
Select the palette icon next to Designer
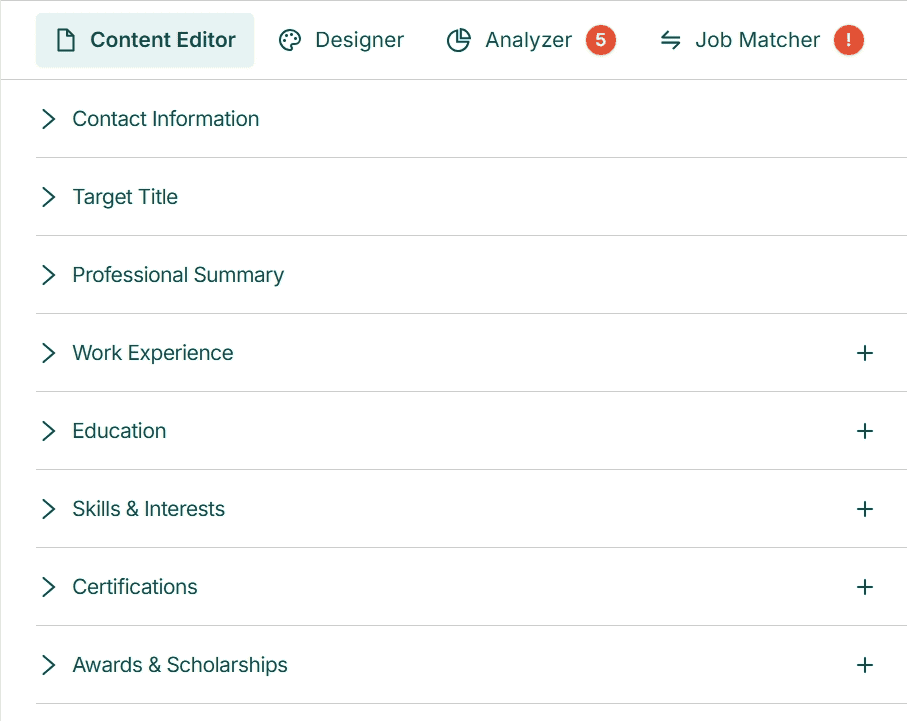click(290, 40)
